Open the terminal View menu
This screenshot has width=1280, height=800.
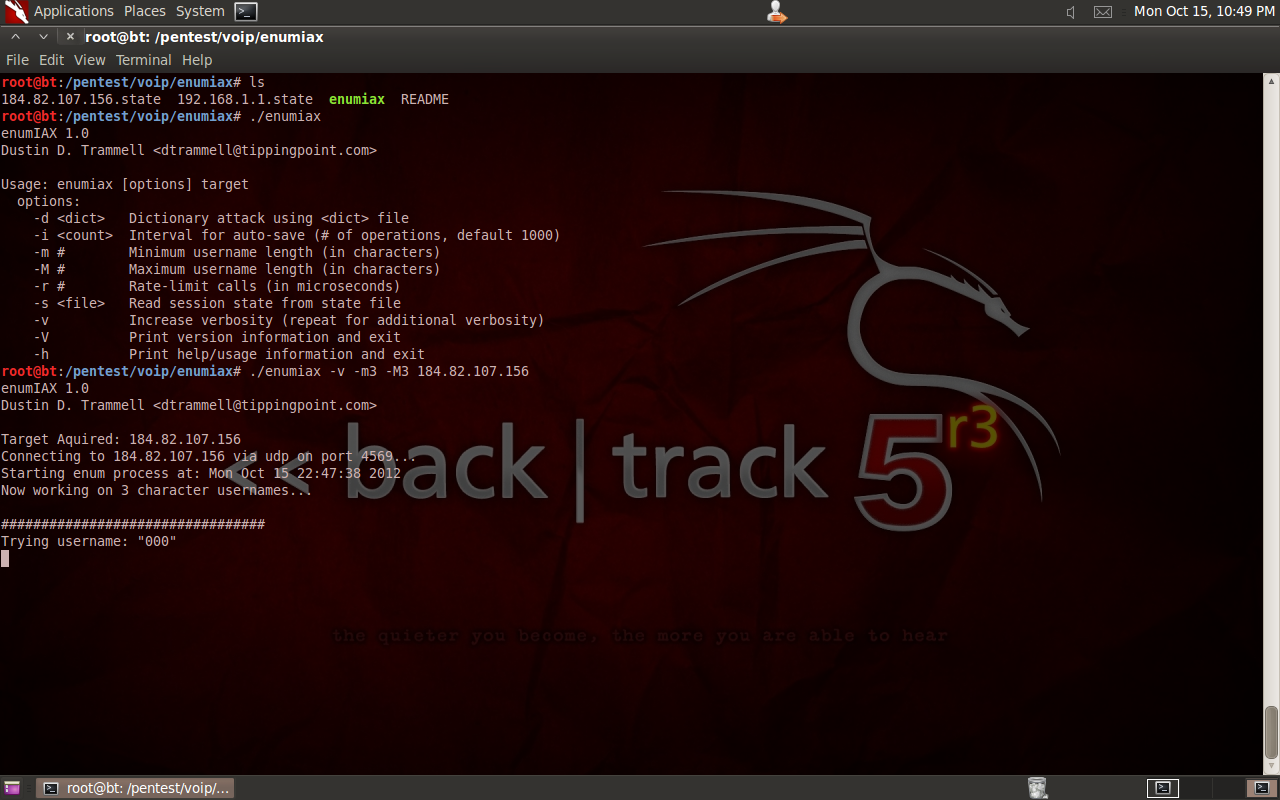(x=89, y=60)
